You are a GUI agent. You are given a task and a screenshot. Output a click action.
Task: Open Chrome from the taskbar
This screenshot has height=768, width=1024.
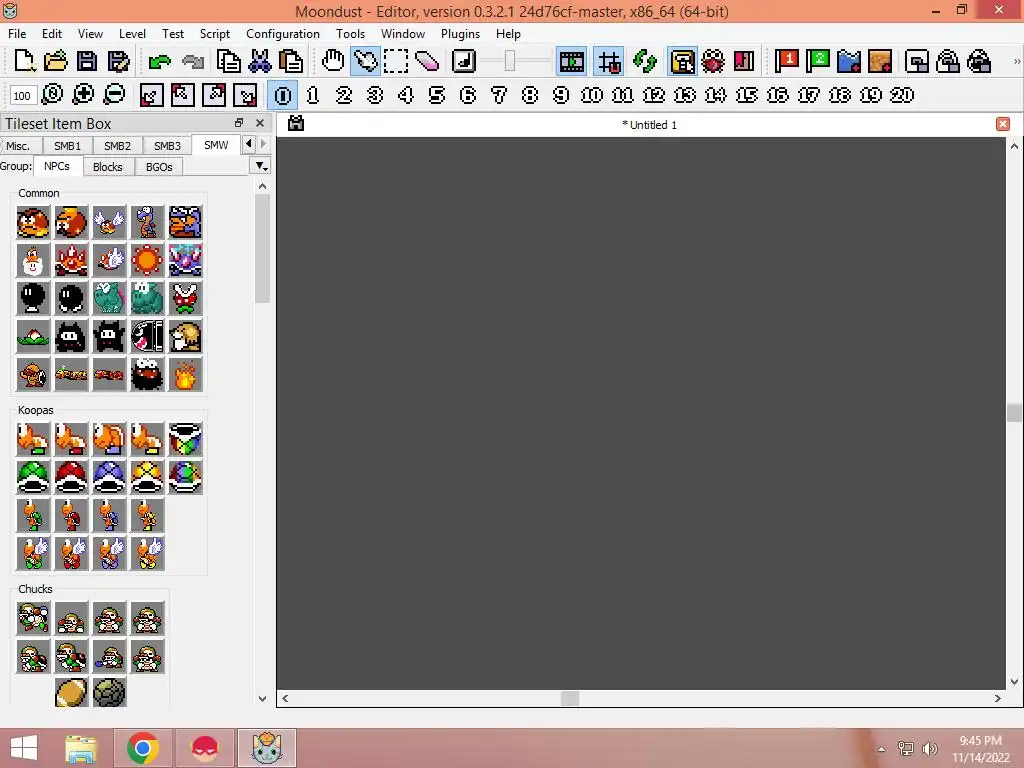(143, 748)
